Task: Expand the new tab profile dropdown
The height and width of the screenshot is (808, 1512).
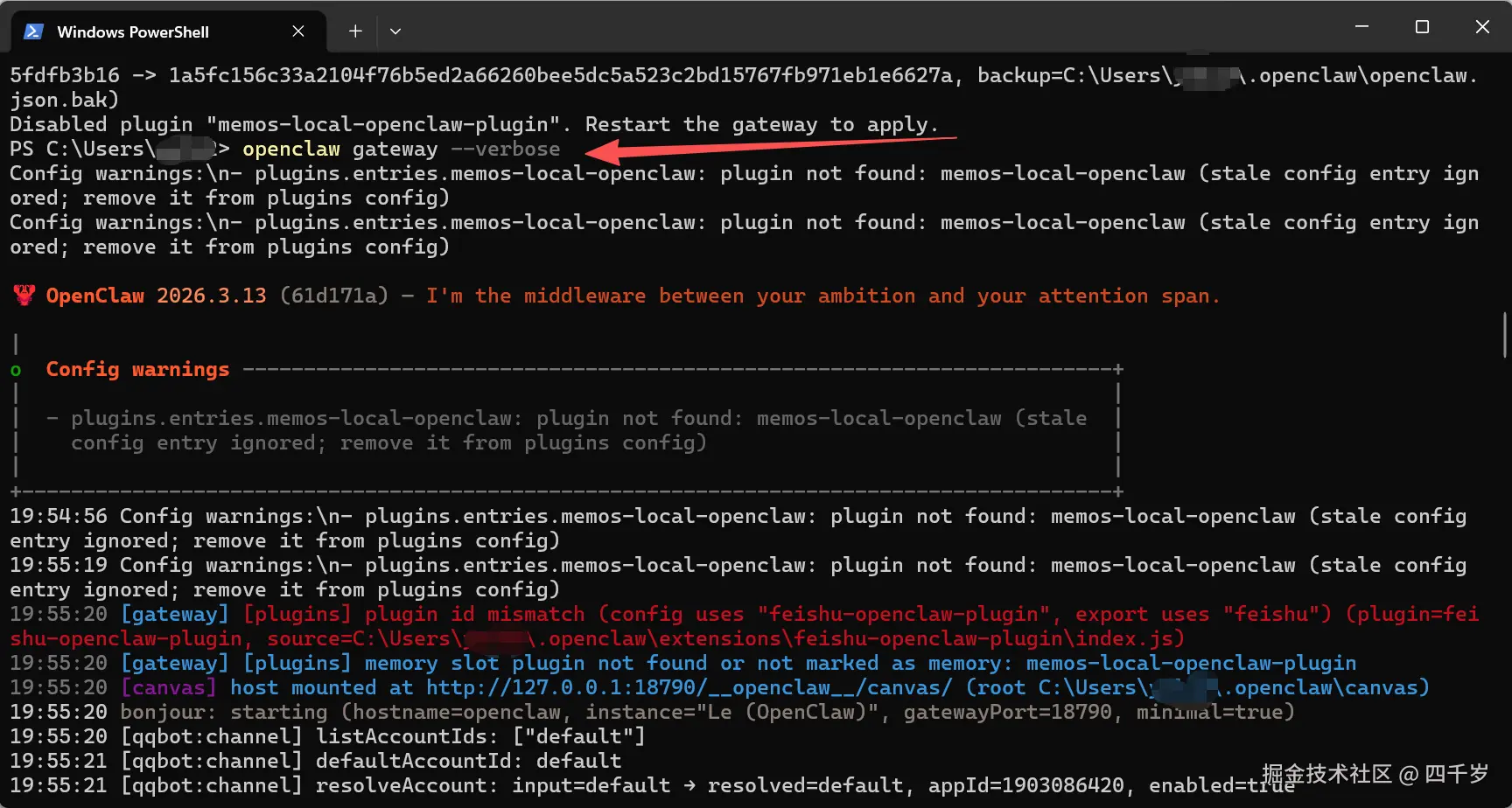Action: pyautogui.click(x=395, y=31)
